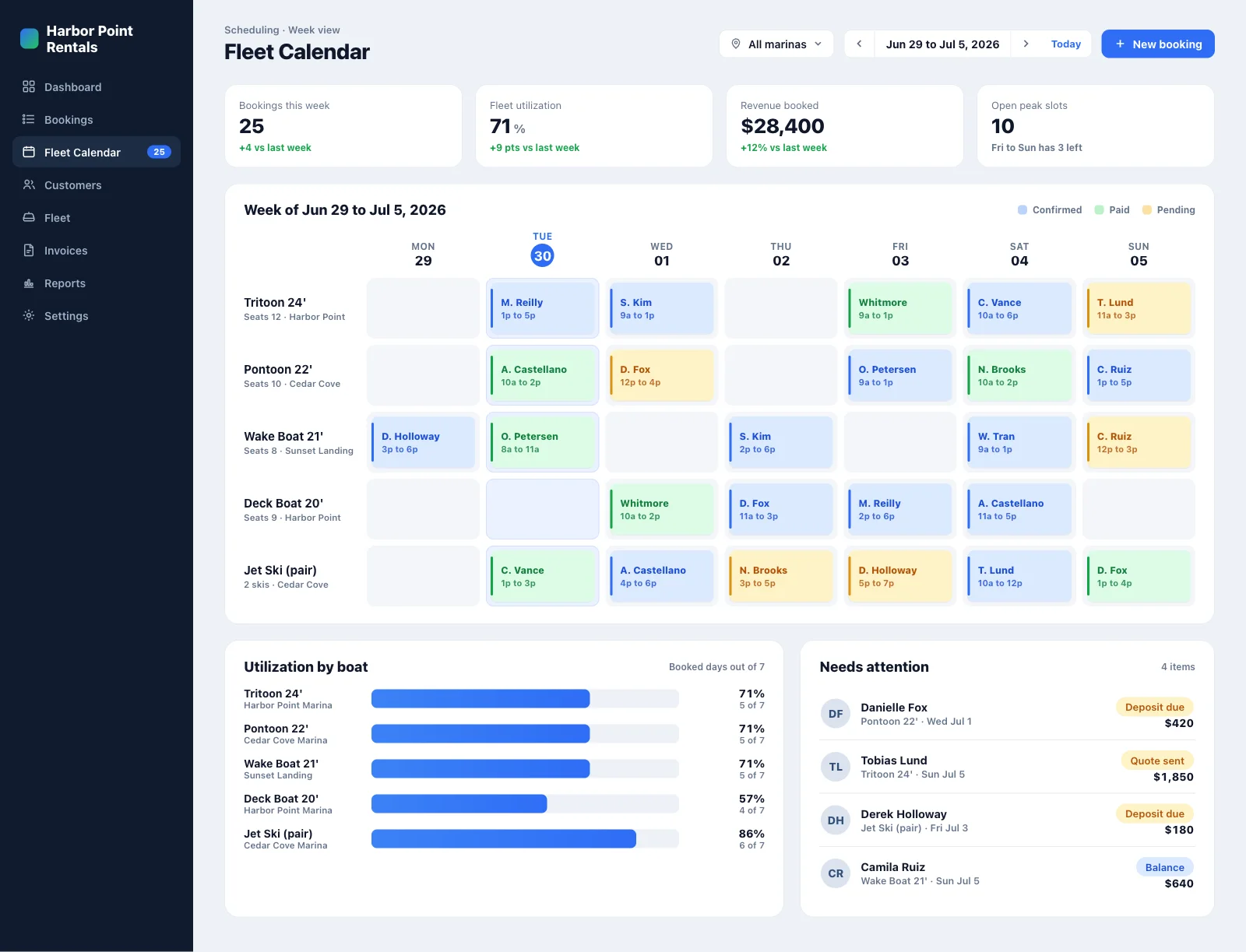This screenshot has height=952, width=1246.
Task: Click the 25 badge on Fleet Calendar
Action: [x=159, y=152]
